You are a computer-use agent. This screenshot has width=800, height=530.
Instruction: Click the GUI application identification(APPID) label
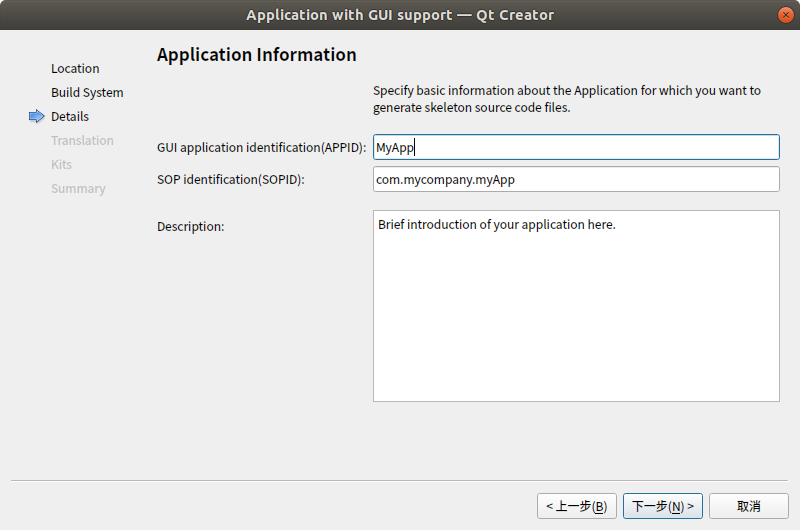261,148
